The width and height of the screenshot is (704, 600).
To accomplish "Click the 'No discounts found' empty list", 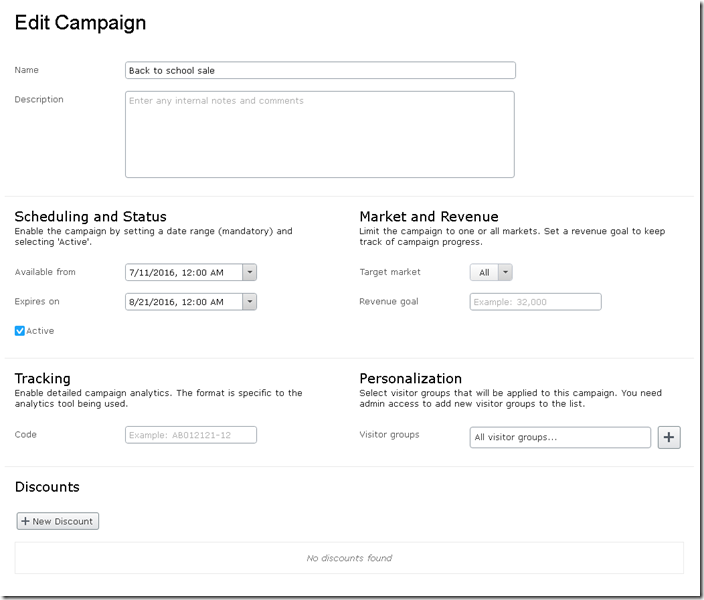I will (349, 558).
